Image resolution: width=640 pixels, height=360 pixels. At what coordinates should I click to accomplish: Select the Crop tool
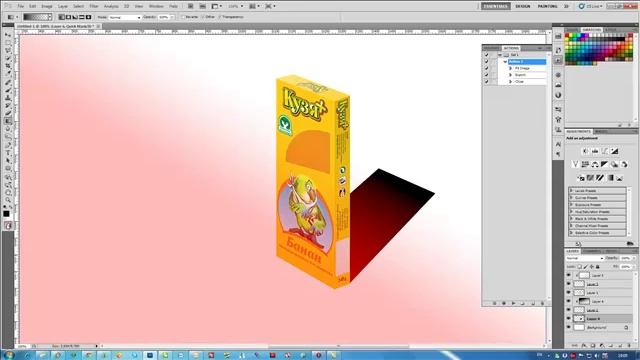click(x=8, y=67)
